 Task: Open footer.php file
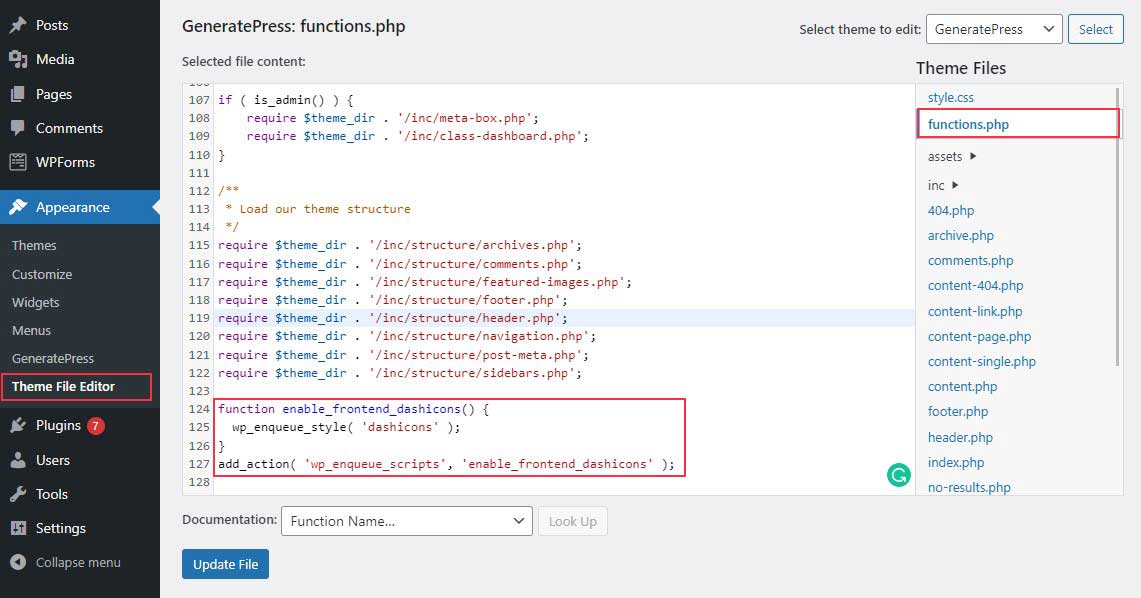click(x=958, y=412)
